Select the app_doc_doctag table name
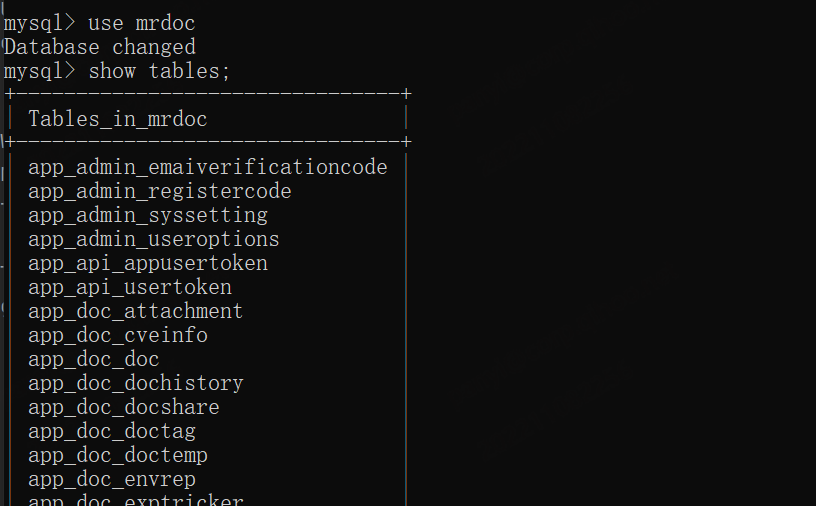 (x=112, y=431)
